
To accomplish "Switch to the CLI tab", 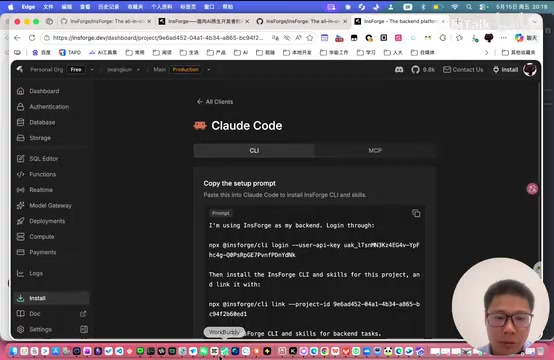I will [254, 151].
